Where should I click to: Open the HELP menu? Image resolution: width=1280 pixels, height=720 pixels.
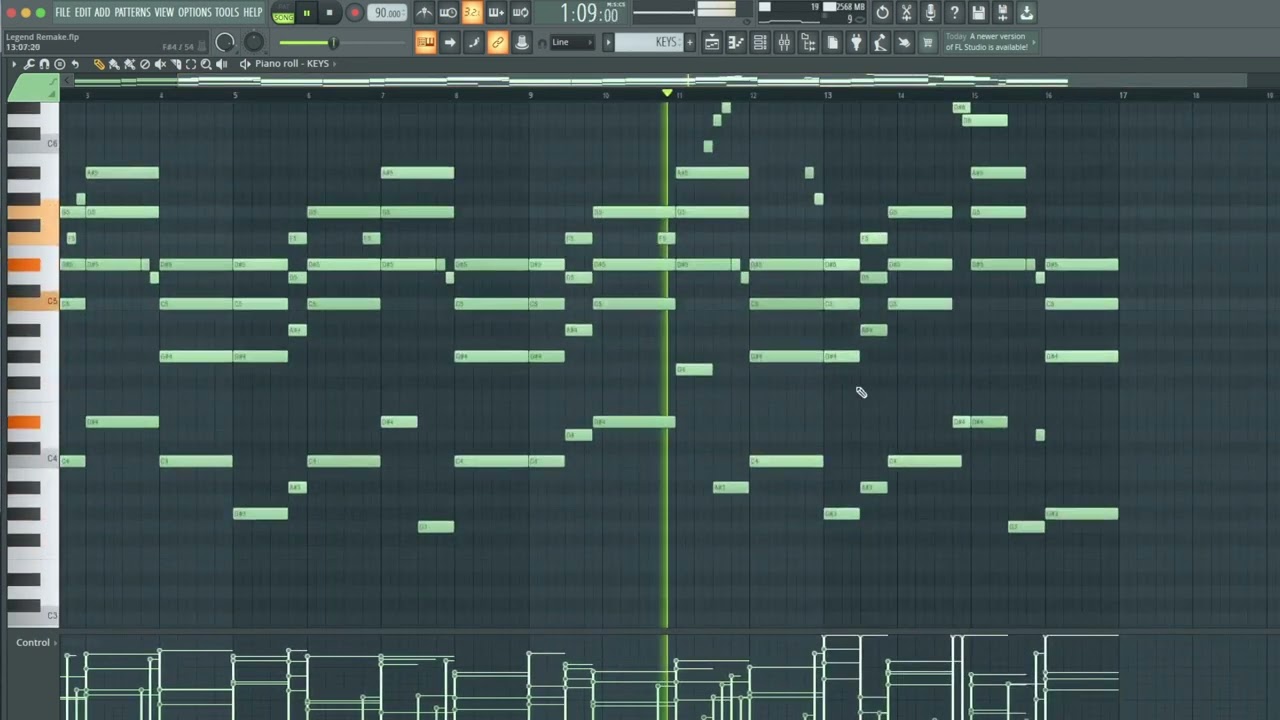[253, 12]
